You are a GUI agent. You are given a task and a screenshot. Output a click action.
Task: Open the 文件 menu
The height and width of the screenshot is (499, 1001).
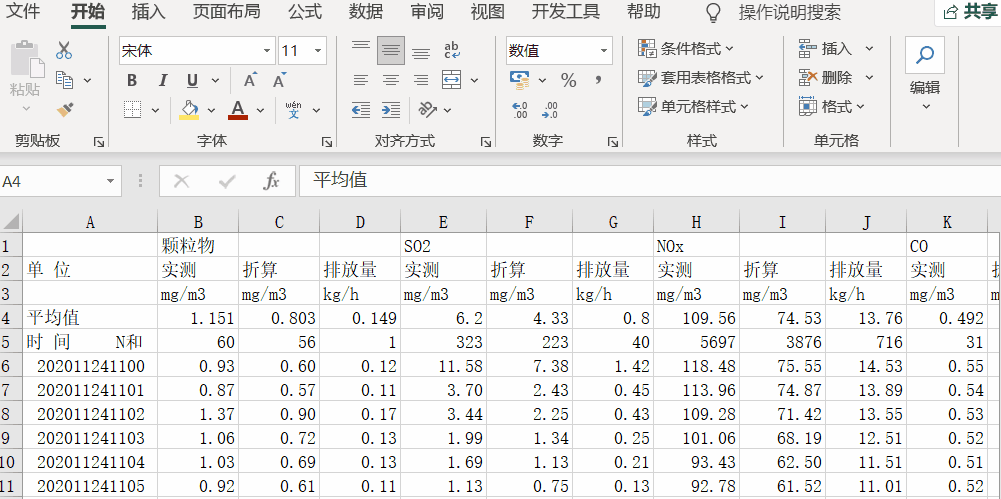[x=22, y=11]
